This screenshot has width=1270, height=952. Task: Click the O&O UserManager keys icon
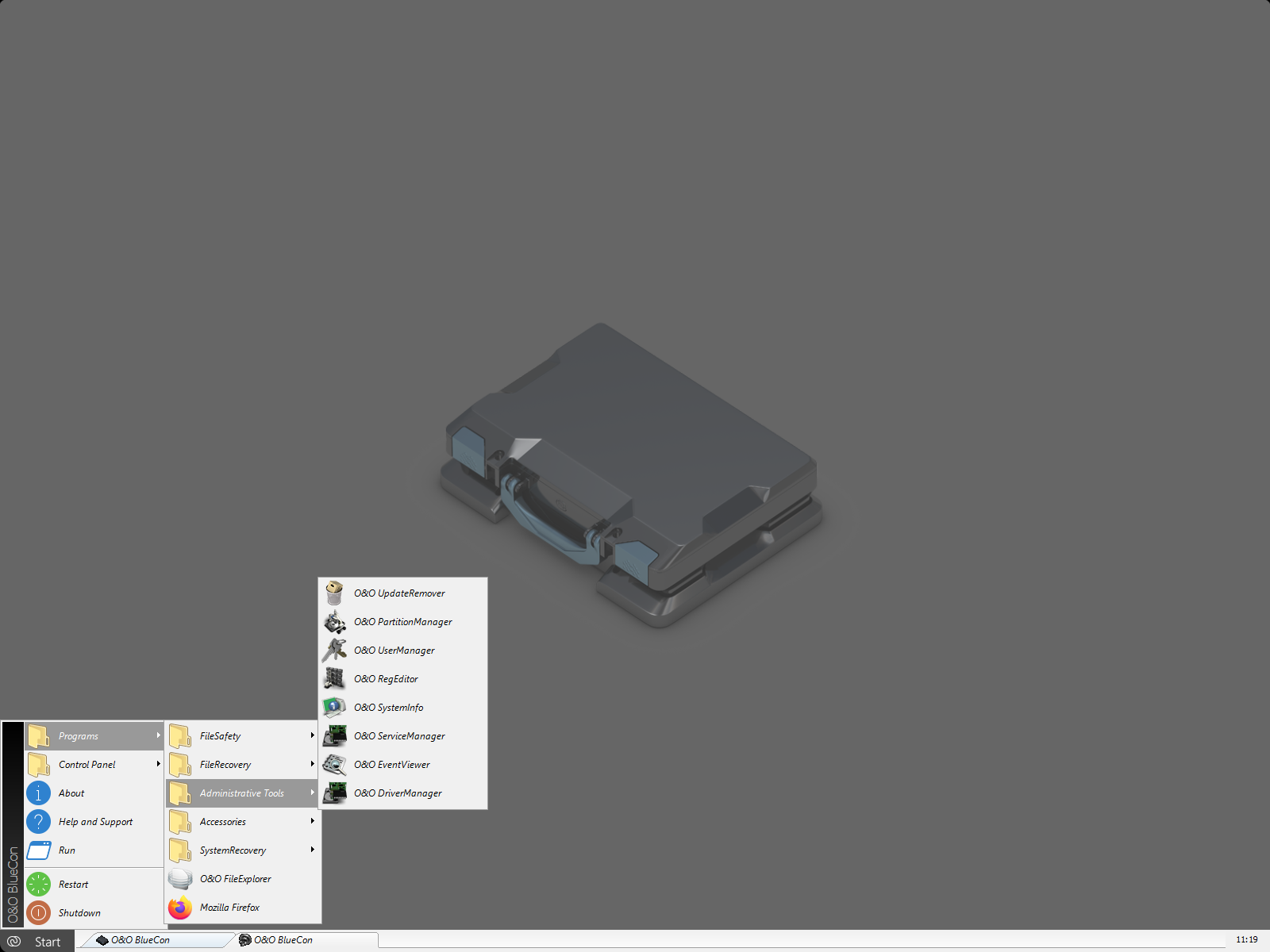tap(334, 650)
